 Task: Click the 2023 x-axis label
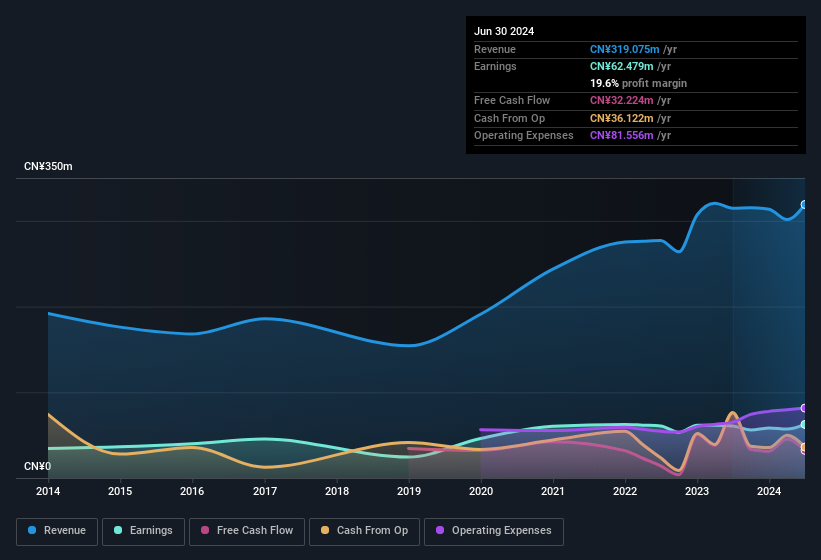(697, 491)
